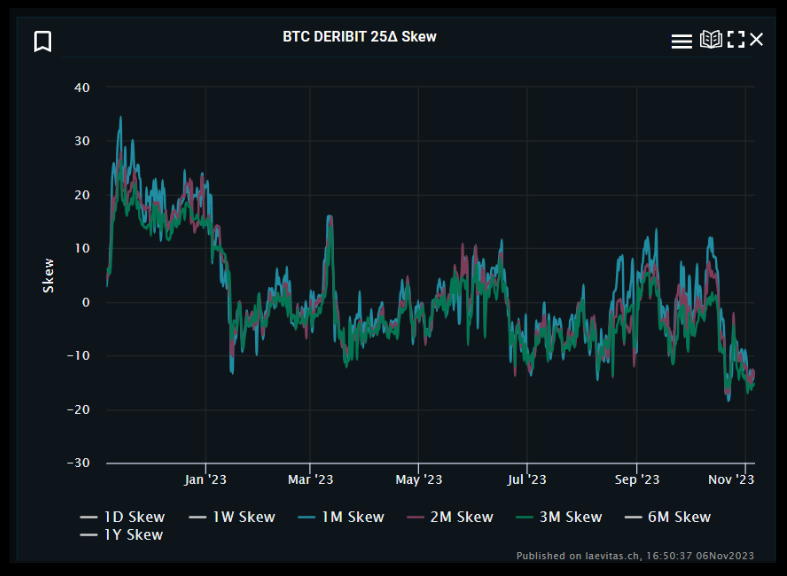
Task: Hide the 3M Skew series
Action: click(559, 517)
